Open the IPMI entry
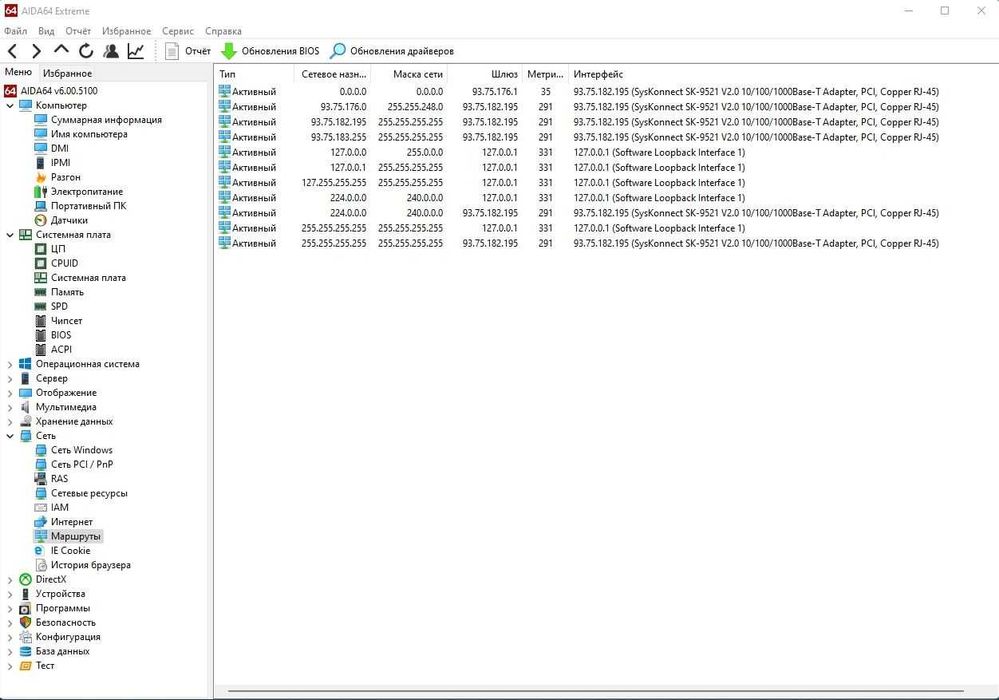Screen dimensions: 999x700 coord(61,163)
